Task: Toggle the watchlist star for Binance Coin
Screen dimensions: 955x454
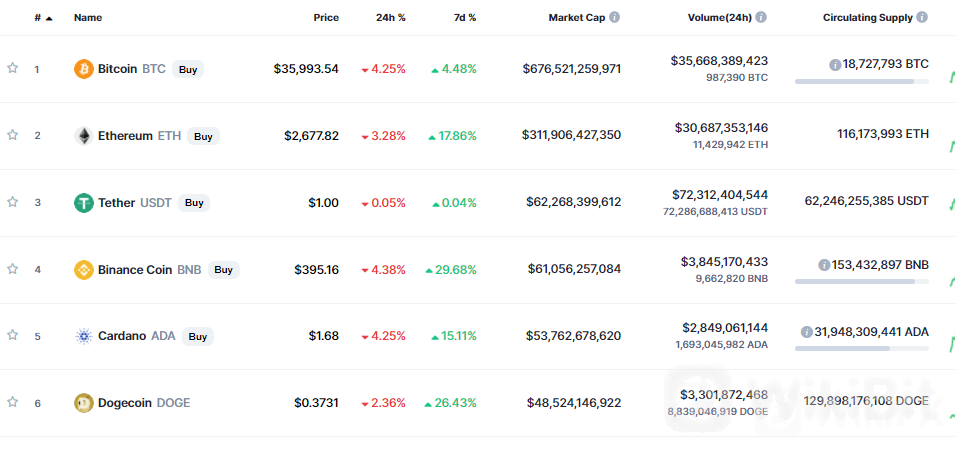Action: 12,269
